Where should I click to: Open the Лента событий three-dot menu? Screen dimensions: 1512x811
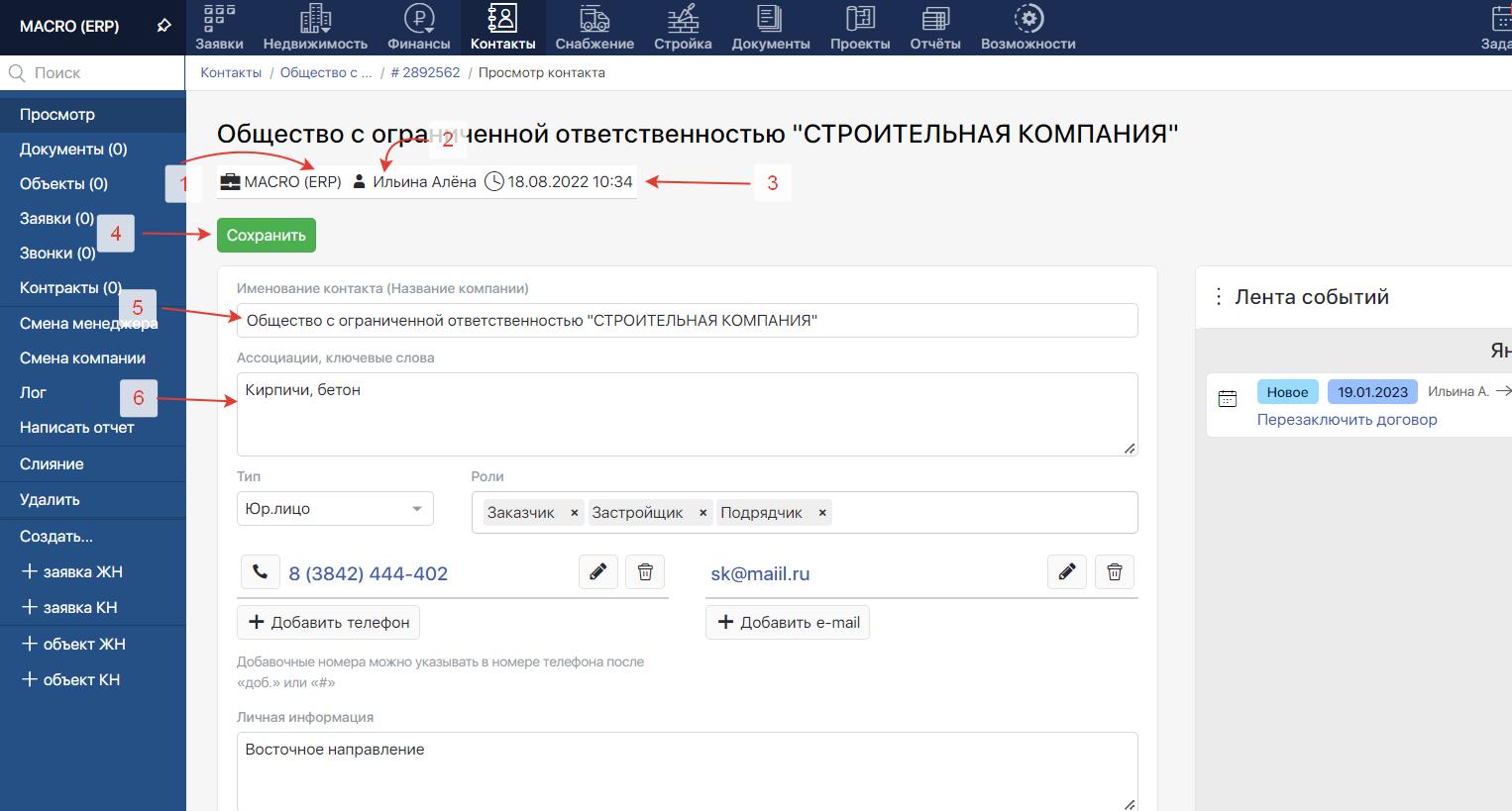1219,297
